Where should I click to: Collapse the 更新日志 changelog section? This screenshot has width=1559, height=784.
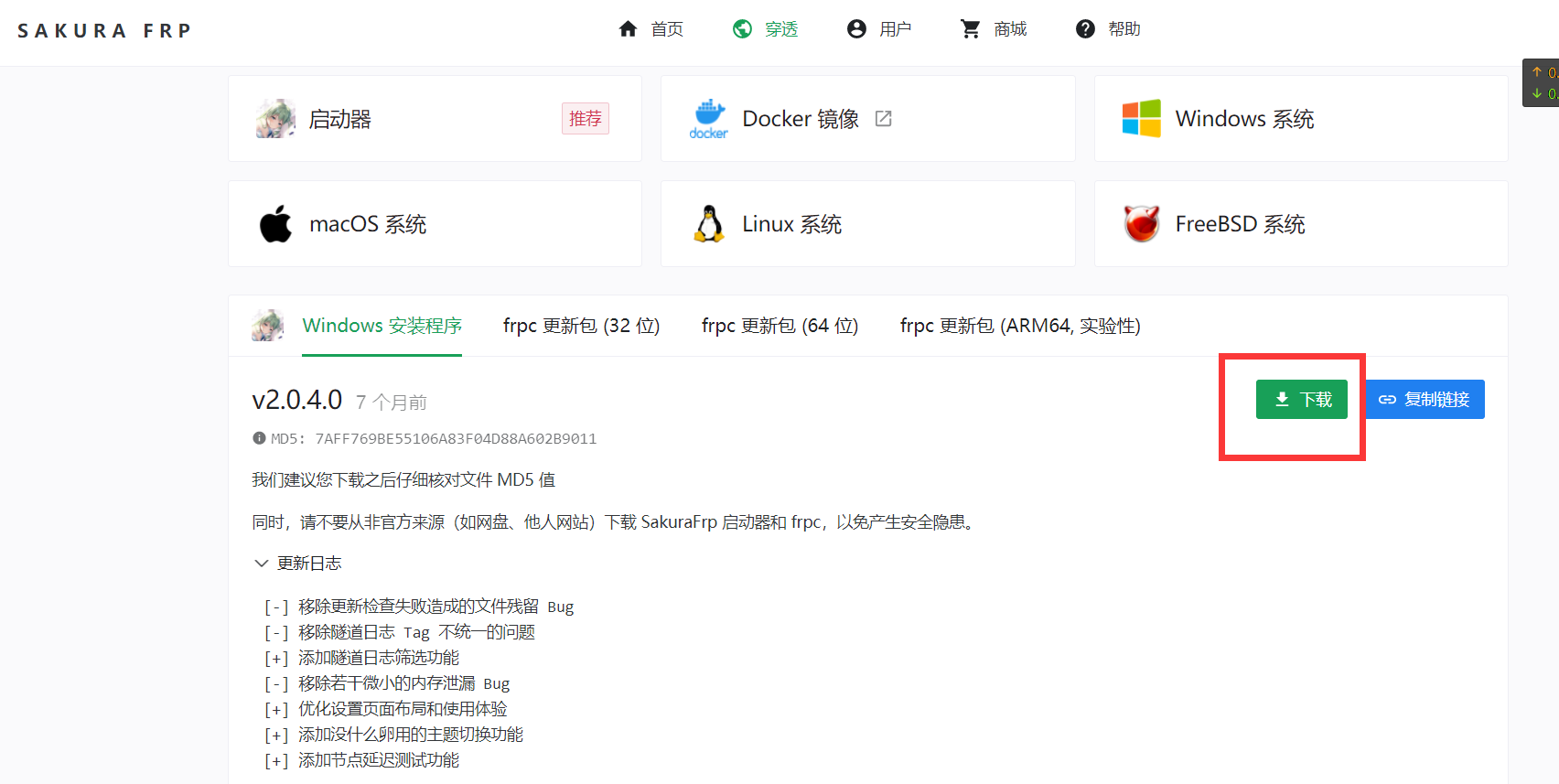297,564
